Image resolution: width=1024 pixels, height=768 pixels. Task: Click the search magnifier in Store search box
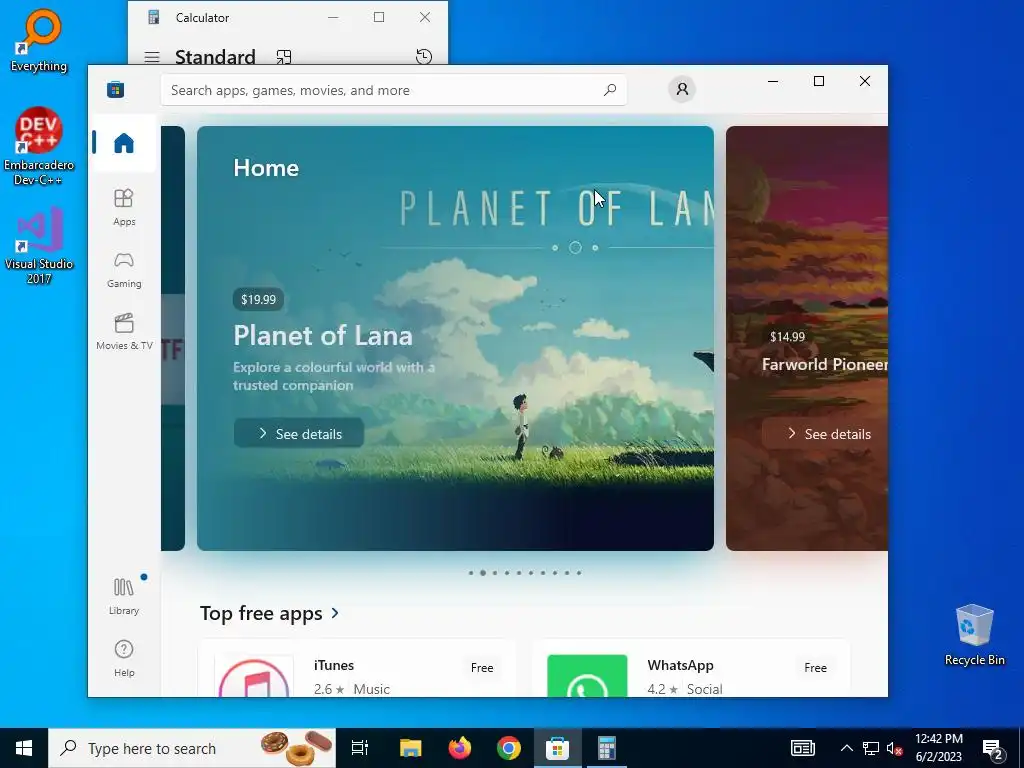(610, 90)
